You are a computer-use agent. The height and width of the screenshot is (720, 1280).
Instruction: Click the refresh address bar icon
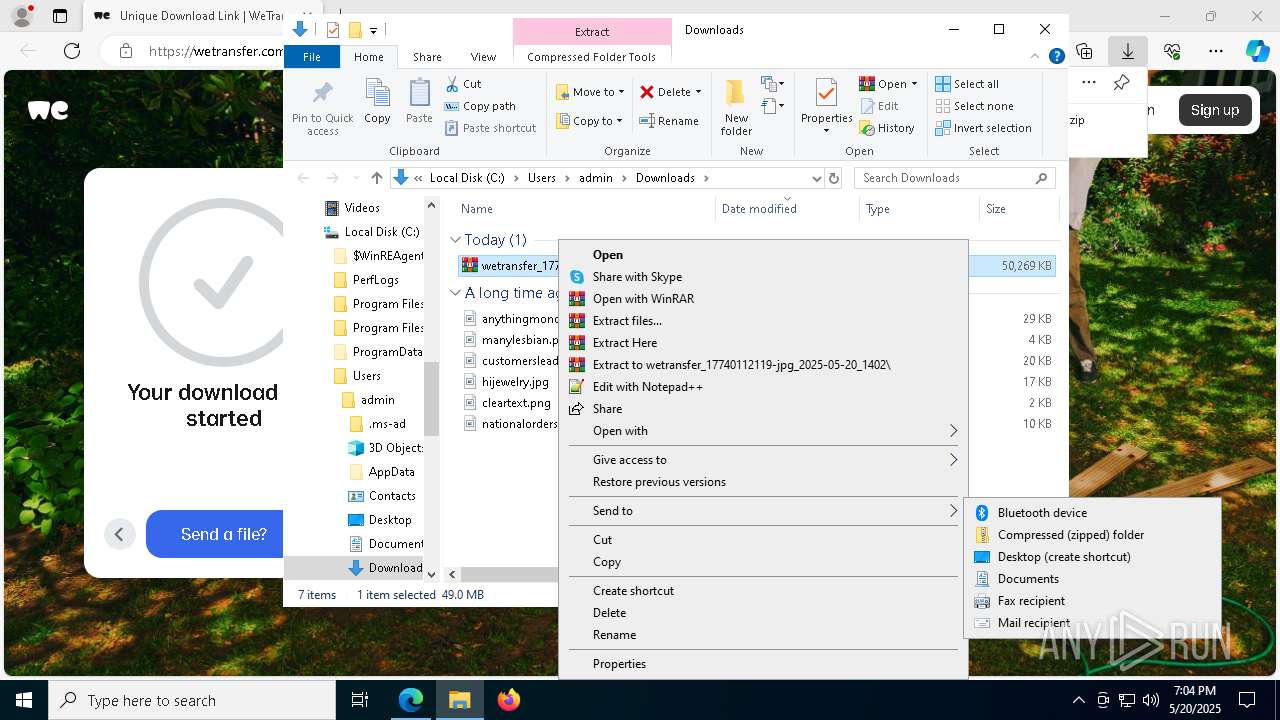pos(833,178)
